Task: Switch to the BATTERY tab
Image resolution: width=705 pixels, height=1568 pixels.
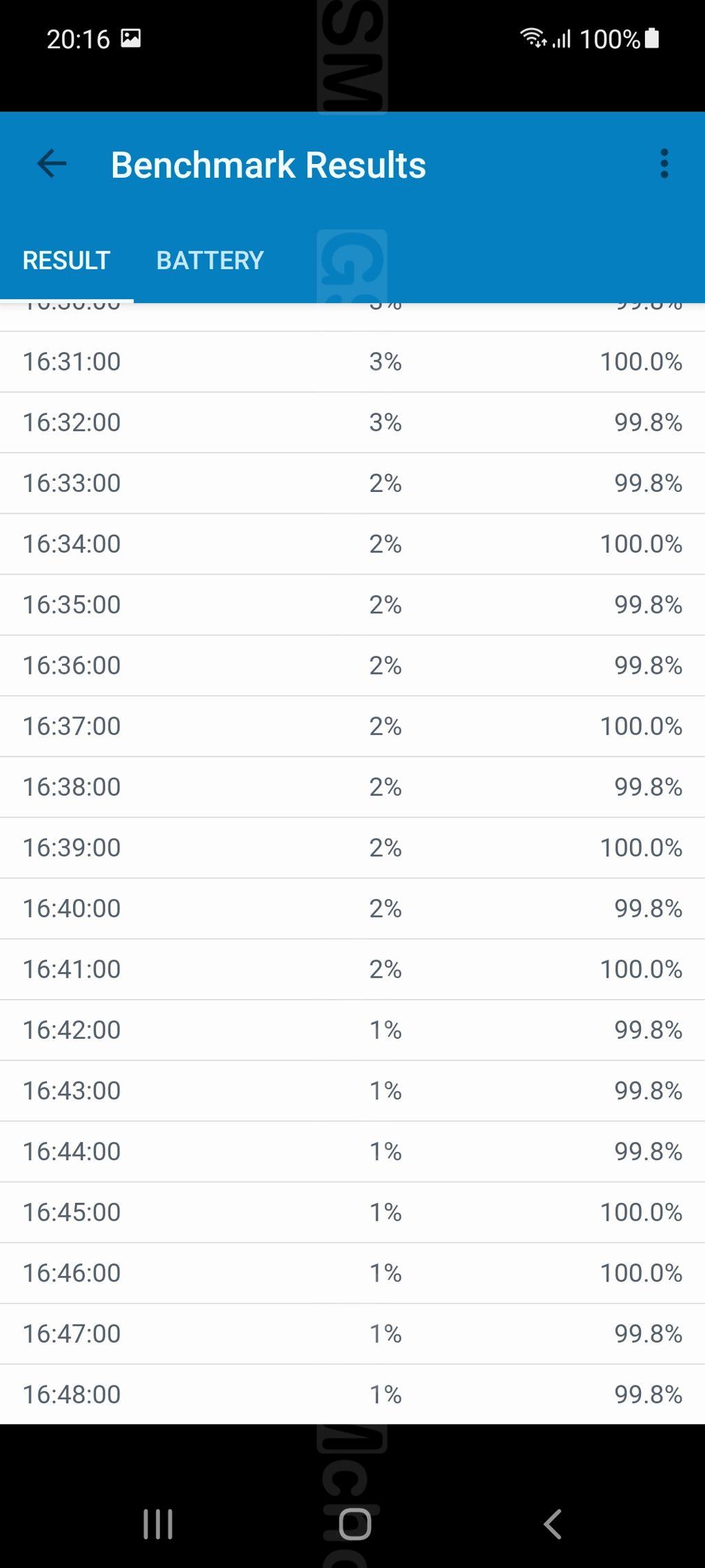Action: coord(210,260)
